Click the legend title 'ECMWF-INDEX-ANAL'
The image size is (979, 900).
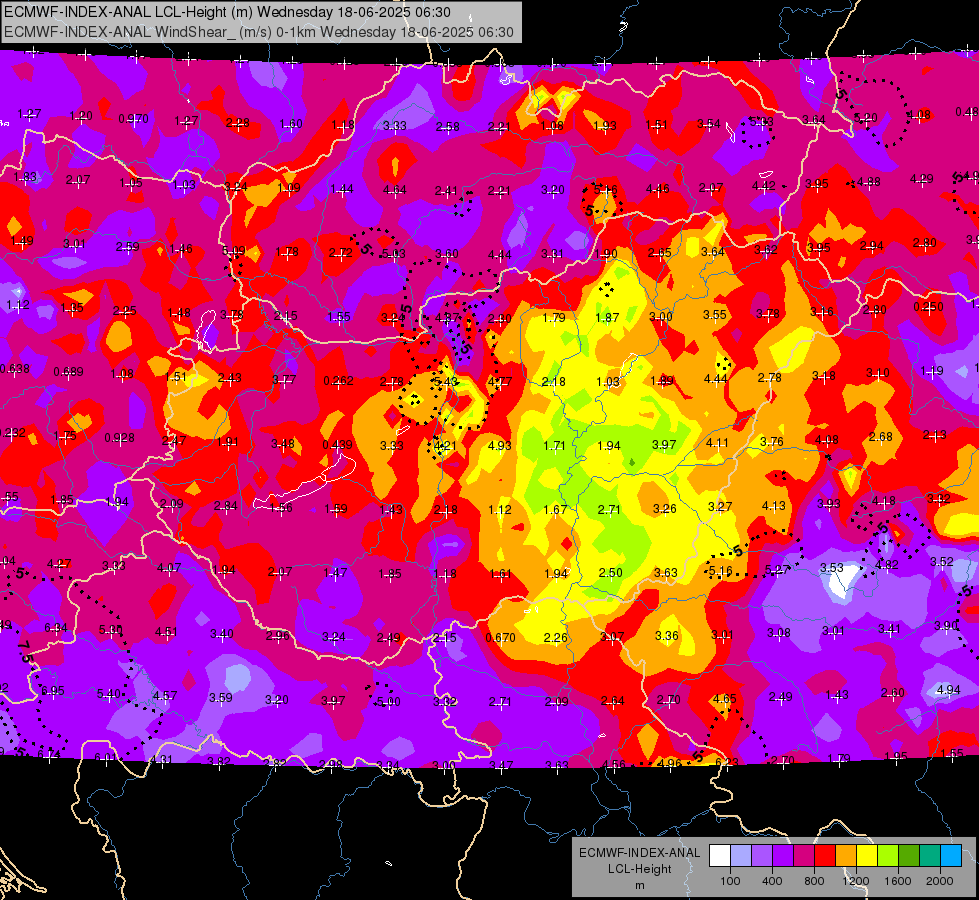639,853
